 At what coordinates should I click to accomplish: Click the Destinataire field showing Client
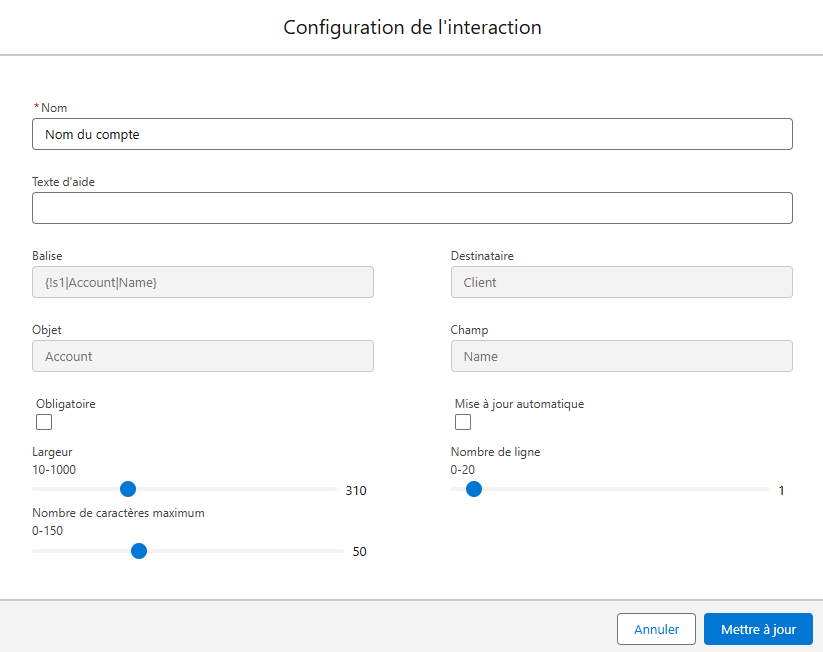pyautogui.click(x=621, y=282)
